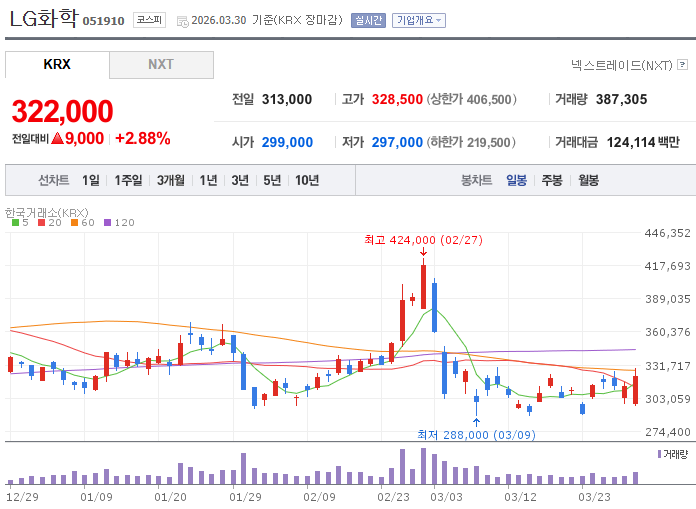
Task: Click the green 5-day moving average swatch
Action: click(16, 223)
